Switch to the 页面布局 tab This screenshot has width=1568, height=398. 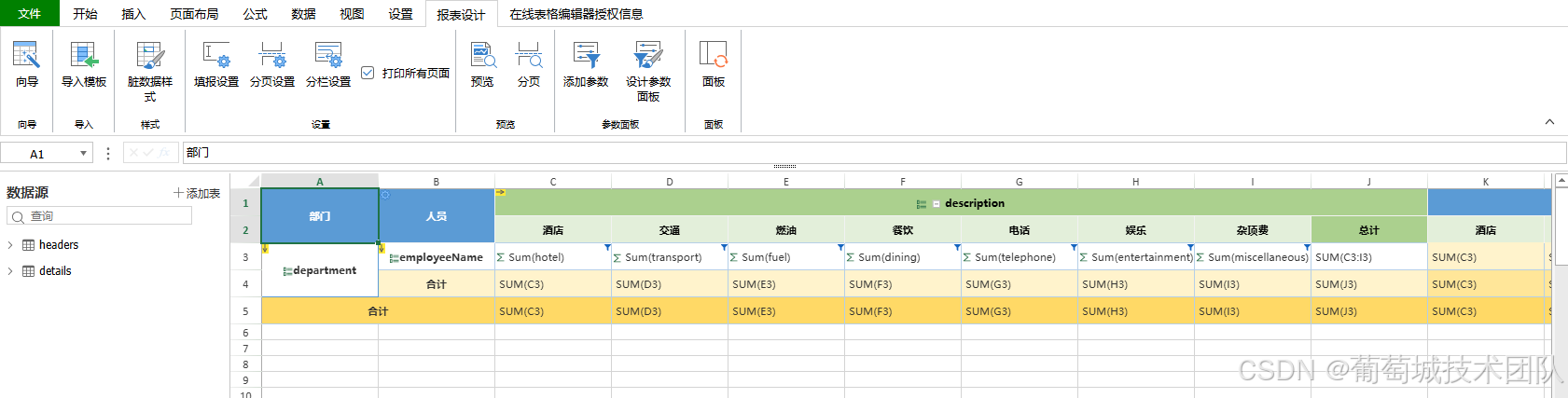[x=194, y=14]
